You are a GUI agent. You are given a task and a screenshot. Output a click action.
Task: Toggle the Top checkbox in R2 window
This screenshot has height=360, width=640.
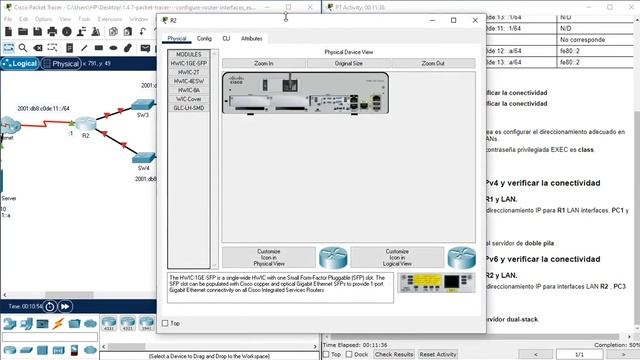point(165,323)
